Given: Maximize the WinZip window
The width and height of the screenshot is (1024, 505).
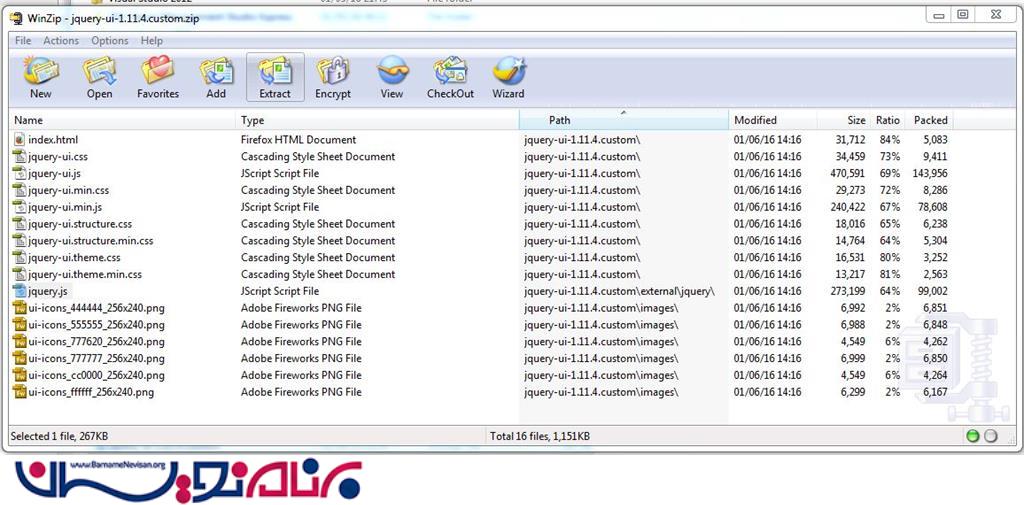Looking at the screenshot, I should 963,15.
